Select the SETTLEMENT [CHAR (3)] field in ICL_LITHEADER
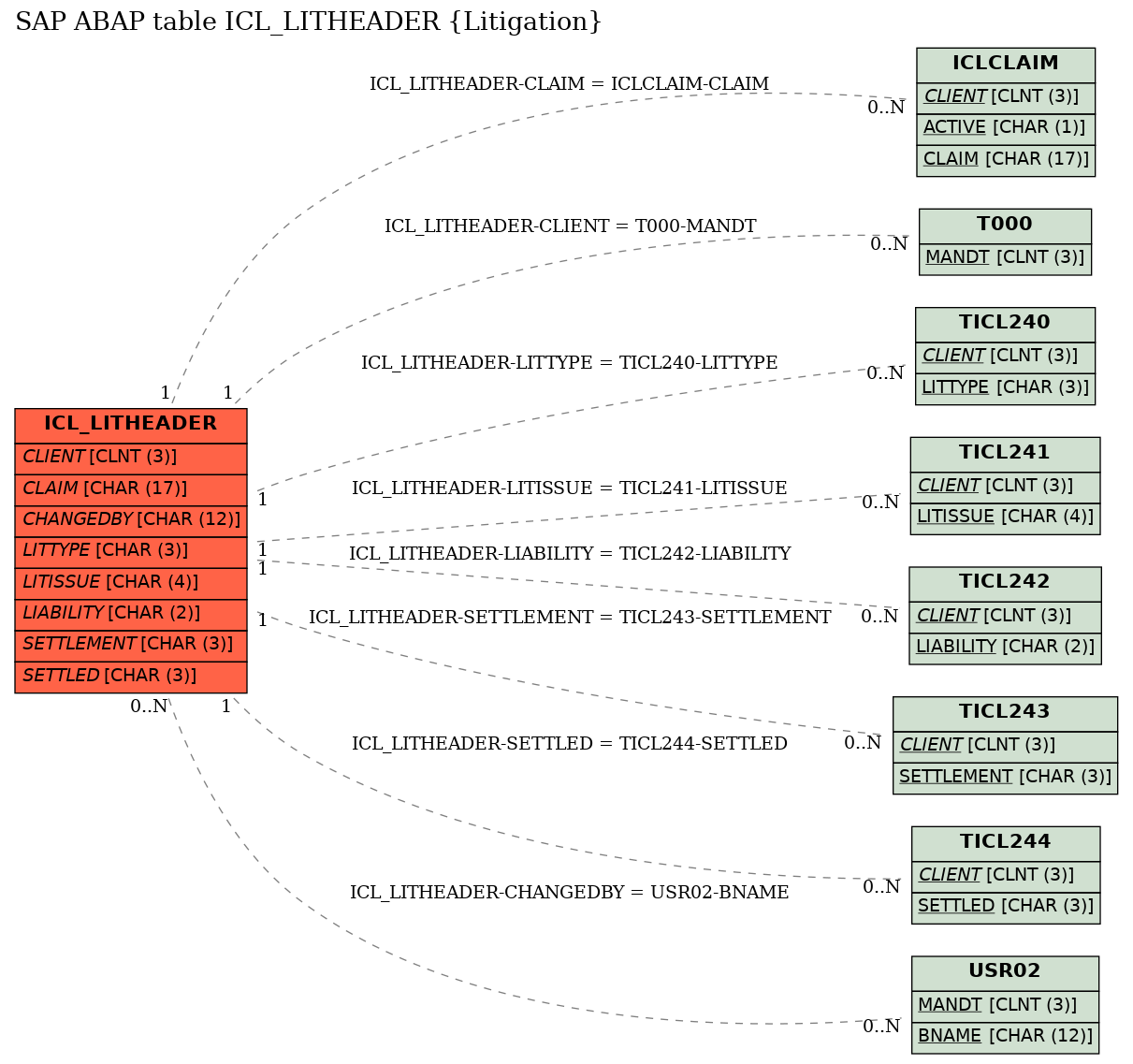The image size is (1133, 1064). (131, 645)
